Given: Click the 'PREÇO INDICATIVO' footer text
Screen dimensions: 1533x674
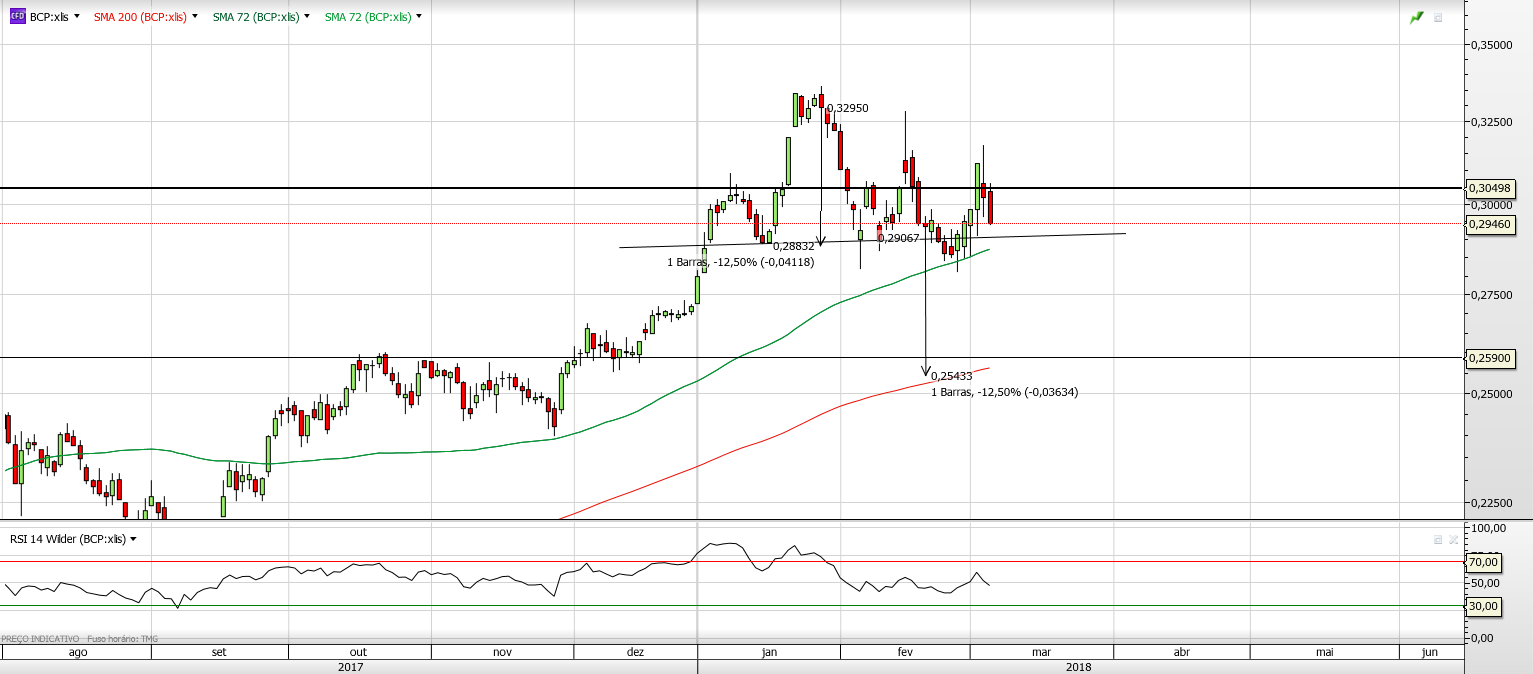Looking at the screenshot, I should (x=40, y=638).
